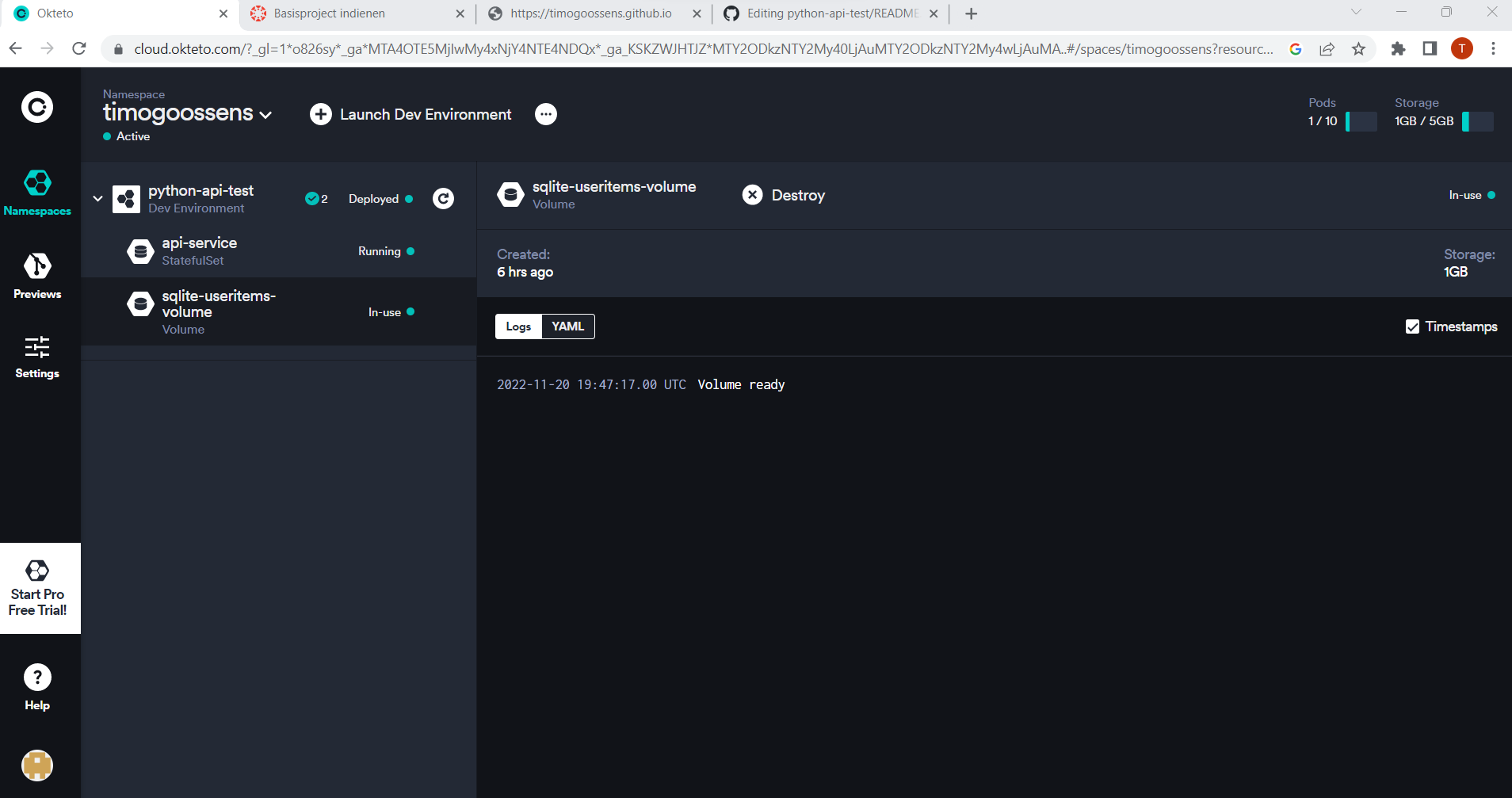Click Destroy volume button
This screenshot has width=1512, height=798.
784,195
